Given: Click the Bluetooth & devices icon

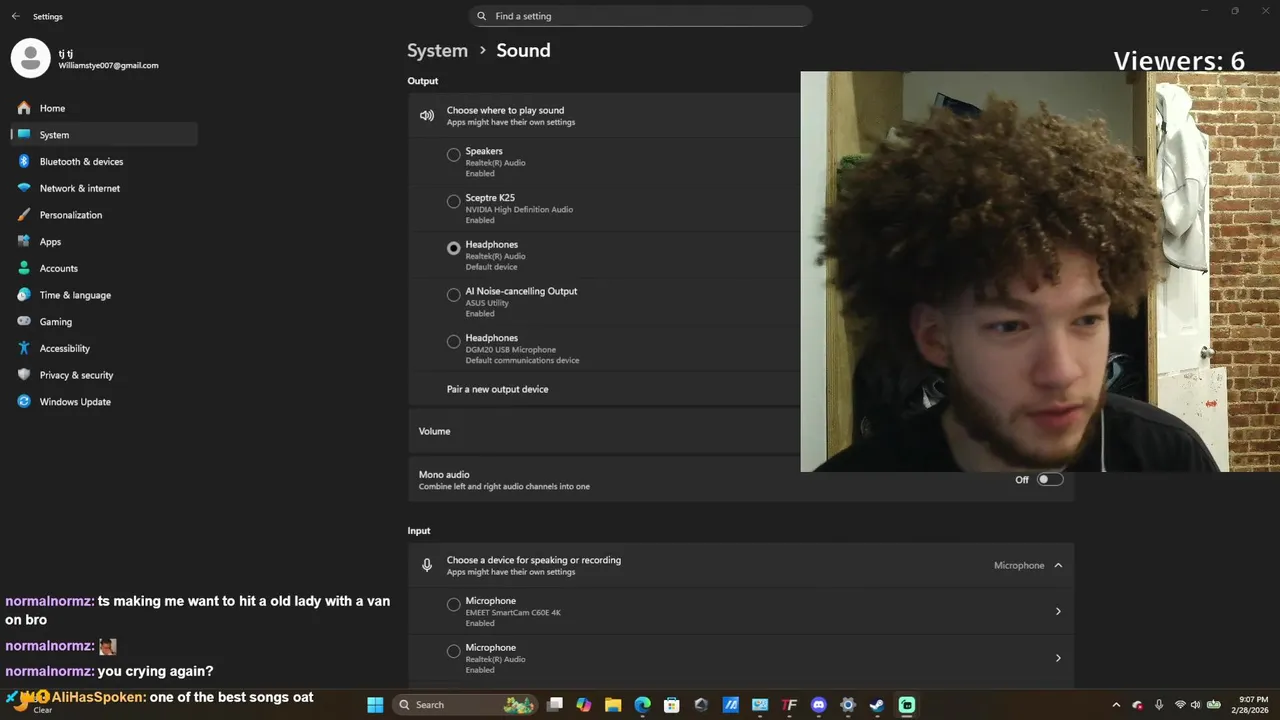Looking at the screenshot, I should (x=24, y=161).
